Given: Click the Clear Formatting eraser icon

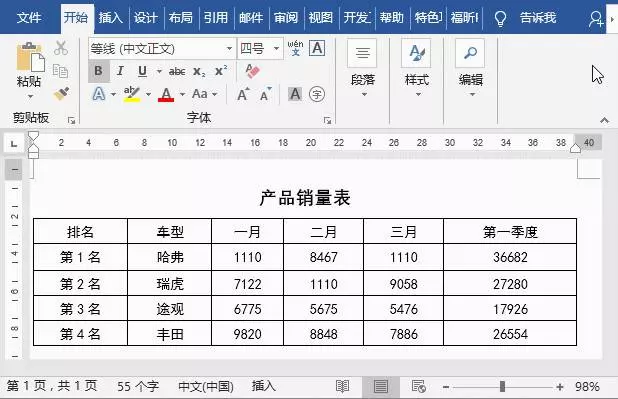Looking at the screenshot, I should click(252, 71).
